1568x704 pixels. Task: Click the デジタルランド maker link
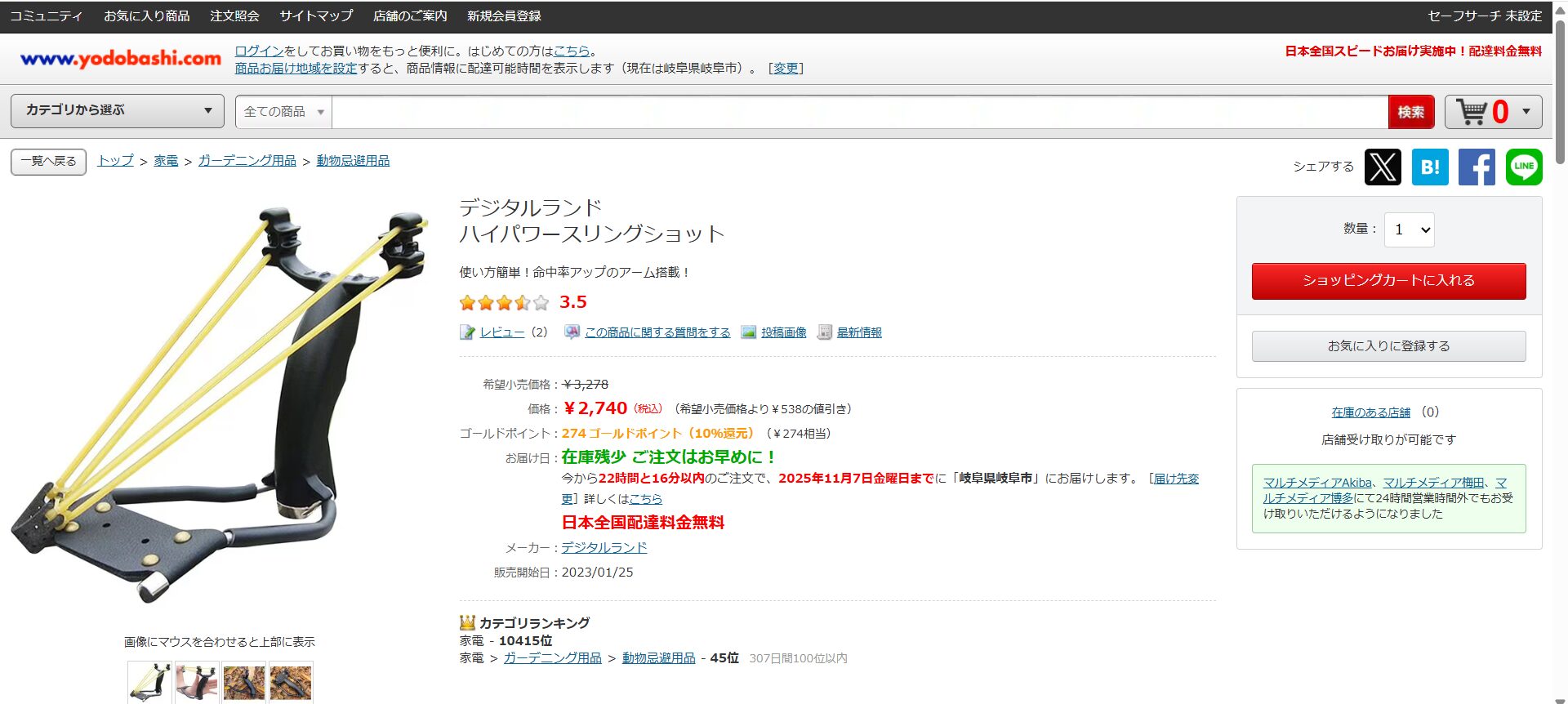click(x=604, y=548)
